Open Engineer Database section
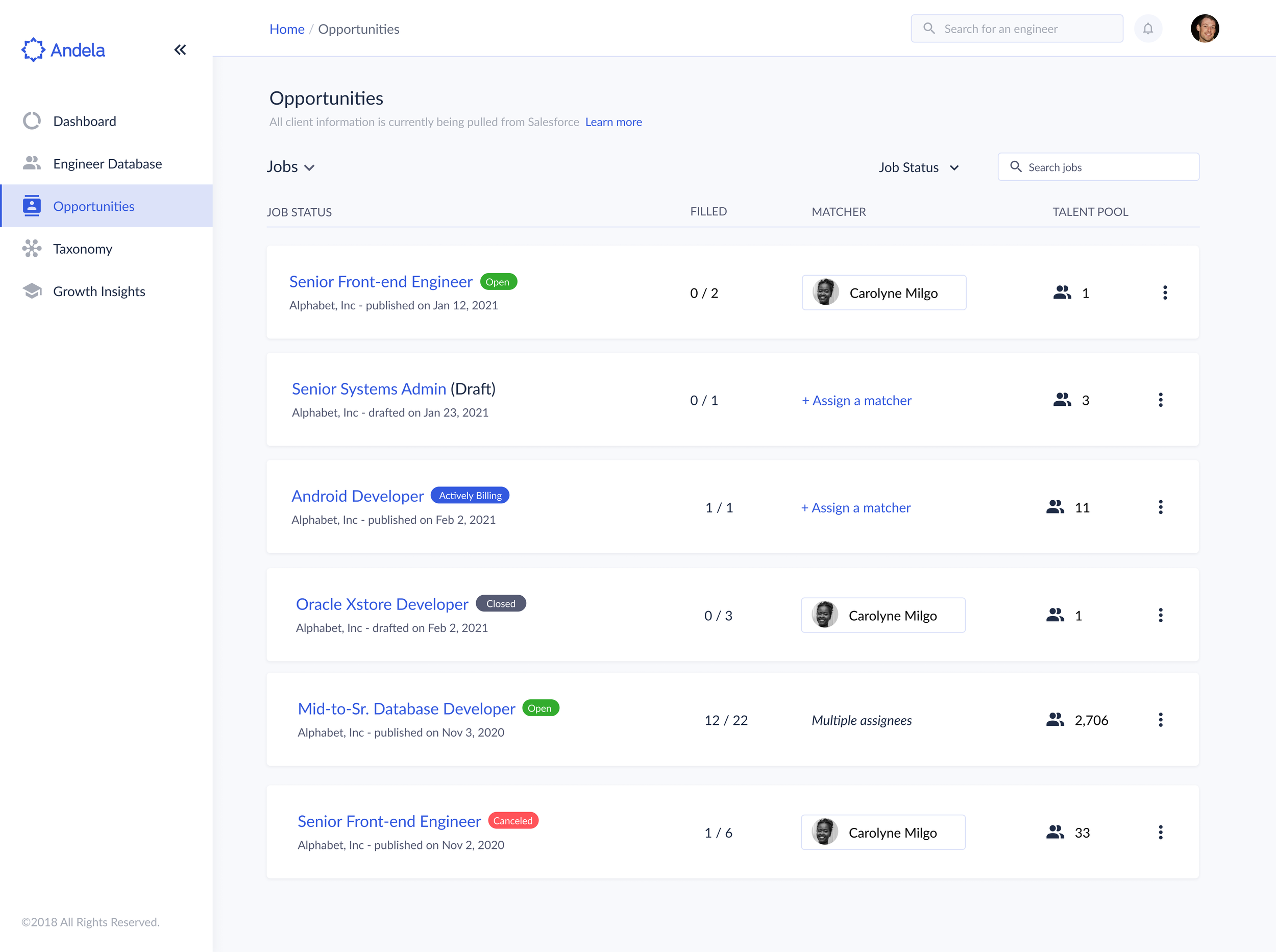This screenshot has width=1276, height=952. 107,164
